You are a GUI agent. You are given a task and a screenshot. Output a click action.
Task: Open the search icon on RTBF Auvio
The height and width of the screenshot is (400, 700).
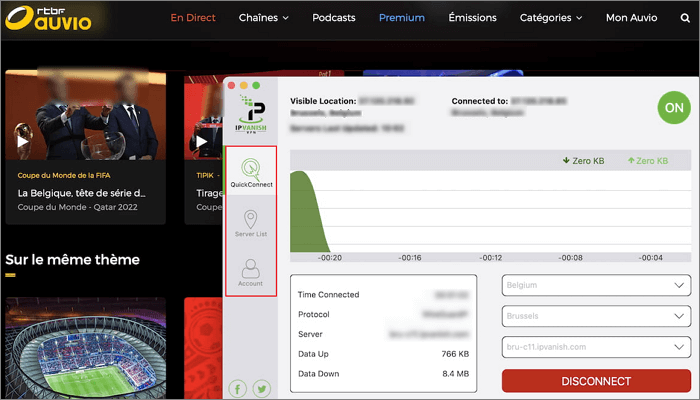[685, 18]
